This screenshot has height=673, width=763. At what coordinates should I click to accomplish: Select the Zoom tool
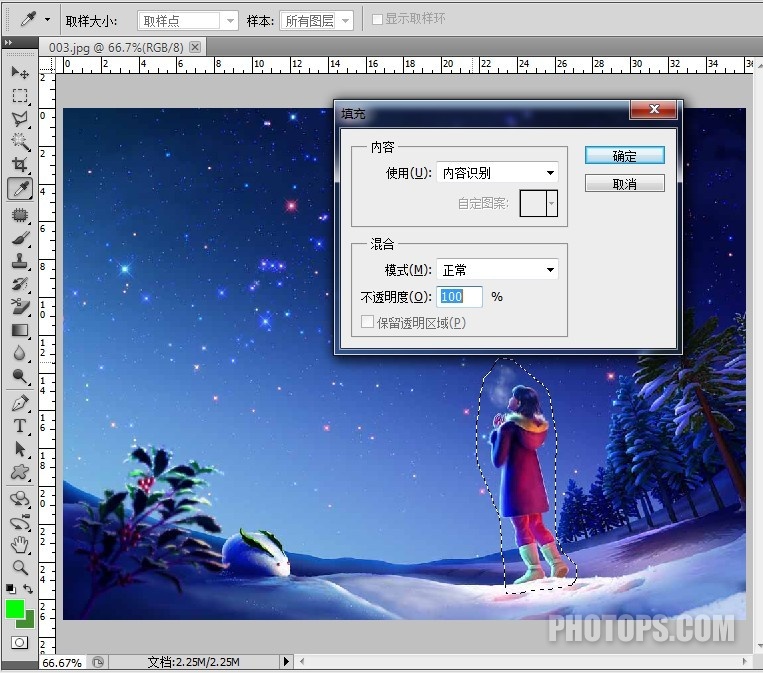pos(20,567)
